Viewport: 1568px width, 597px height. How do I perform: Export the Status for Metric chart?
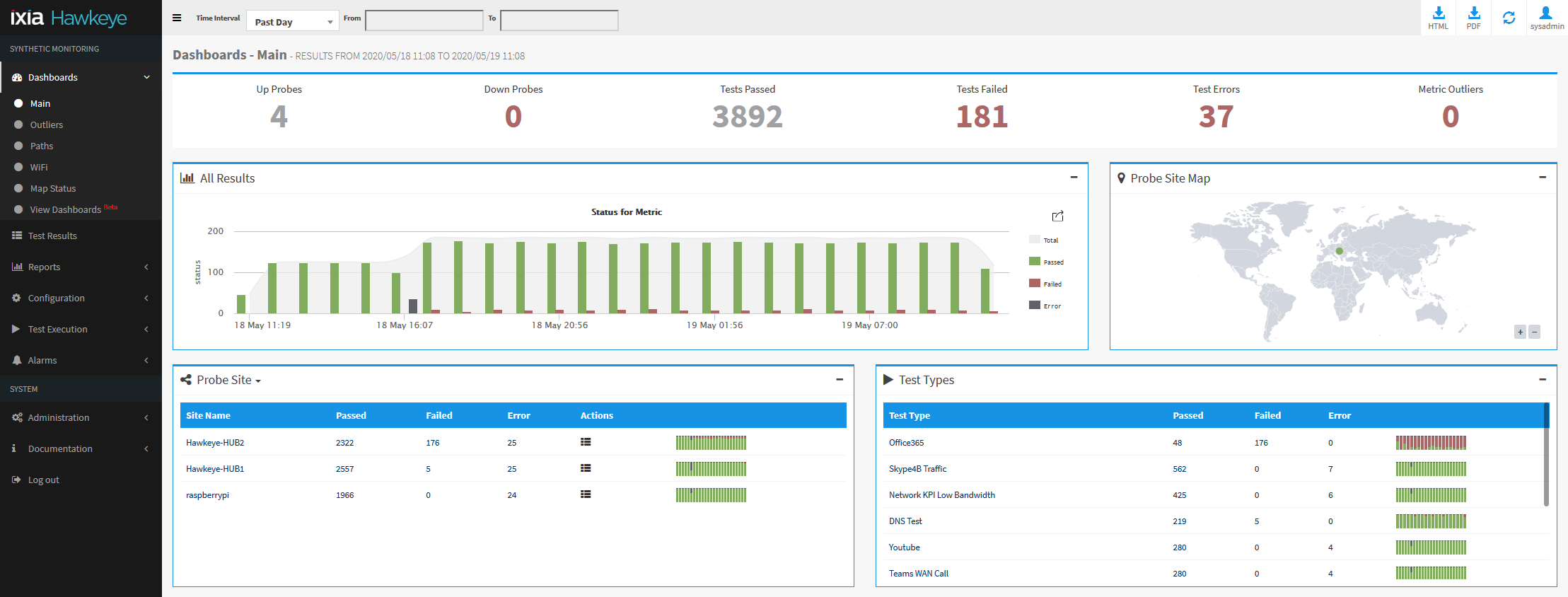point(1057,216)
